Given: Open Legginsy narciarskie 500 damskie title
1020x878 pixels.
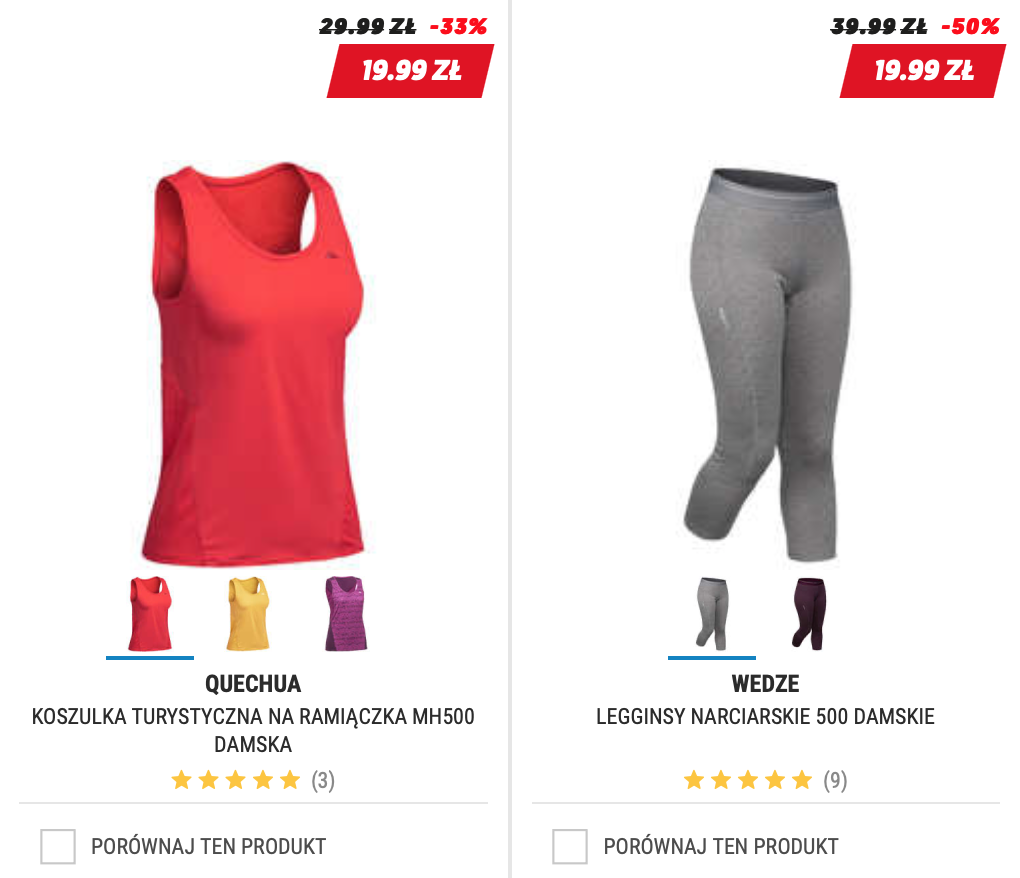Looking at the screenshot, I should (766, 717).
